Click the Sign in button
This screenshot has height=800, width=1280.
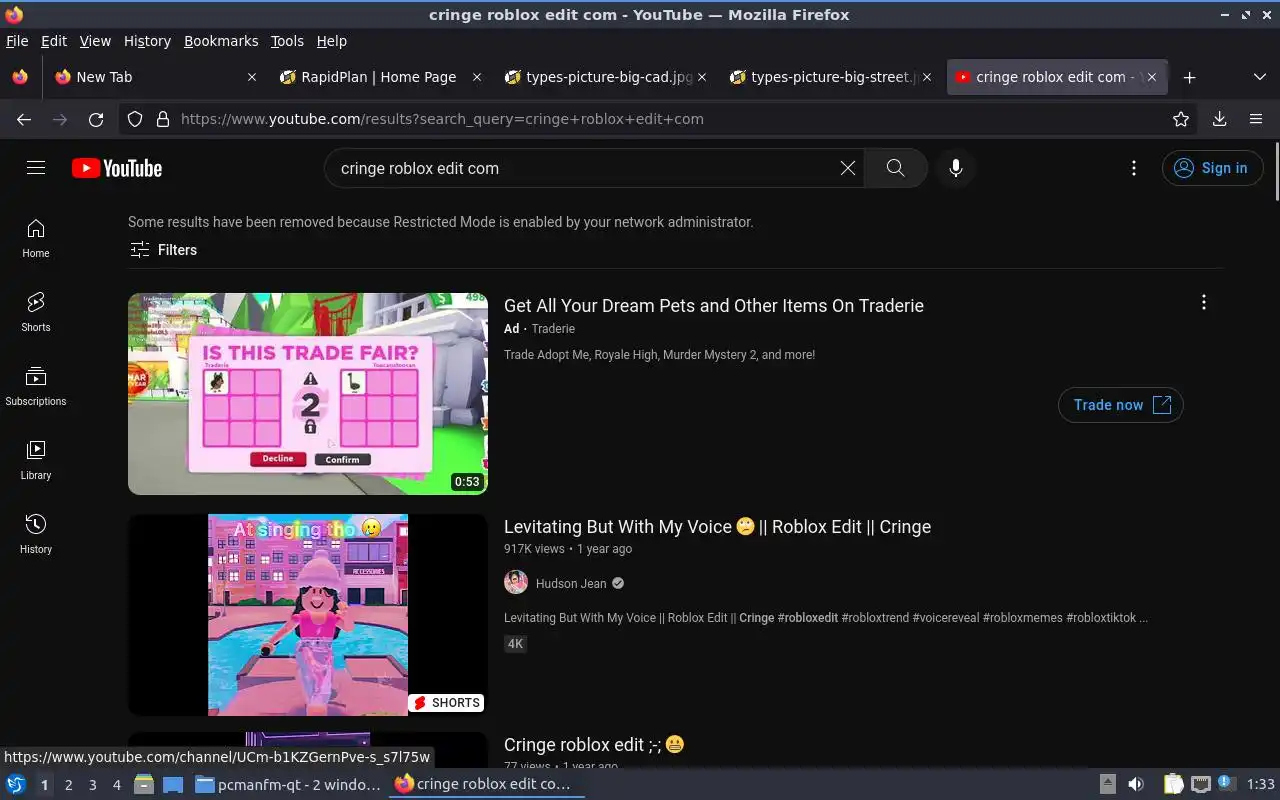(1211, 168)
